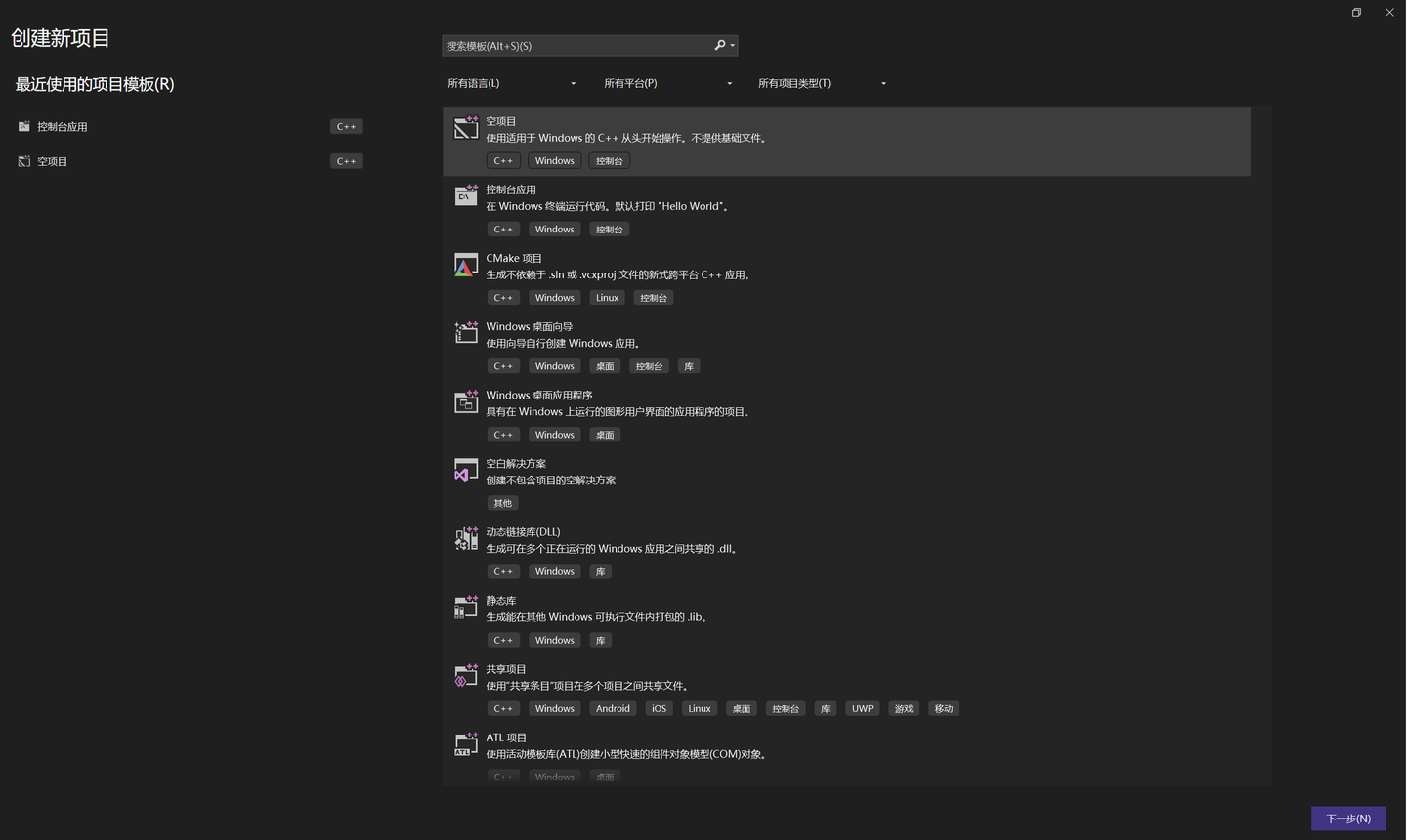Screen dimensions: 1407x840
Task: Click the Linux tag on 共享项目
Action: coord(699,708)
